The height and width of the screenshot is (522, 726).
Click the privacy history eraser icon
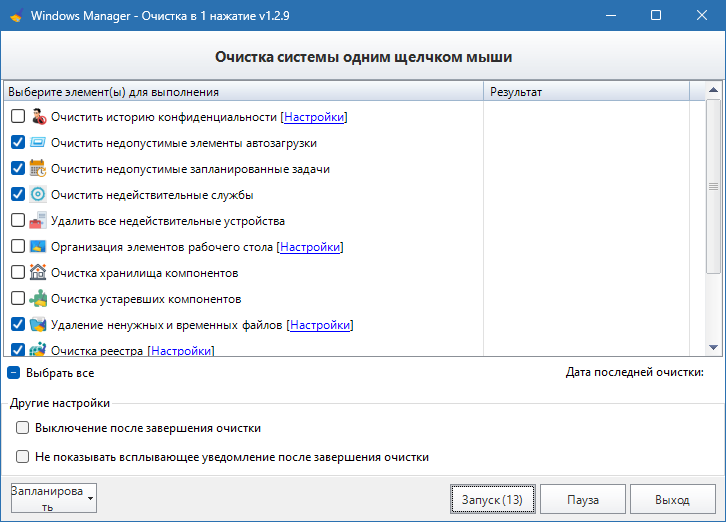click(x=38, y=117)
